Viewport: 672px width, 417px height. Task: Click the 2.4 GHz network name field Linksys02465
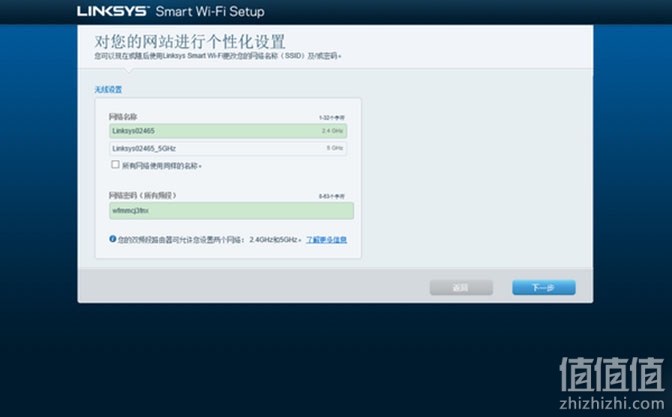[x=228, y=131]
